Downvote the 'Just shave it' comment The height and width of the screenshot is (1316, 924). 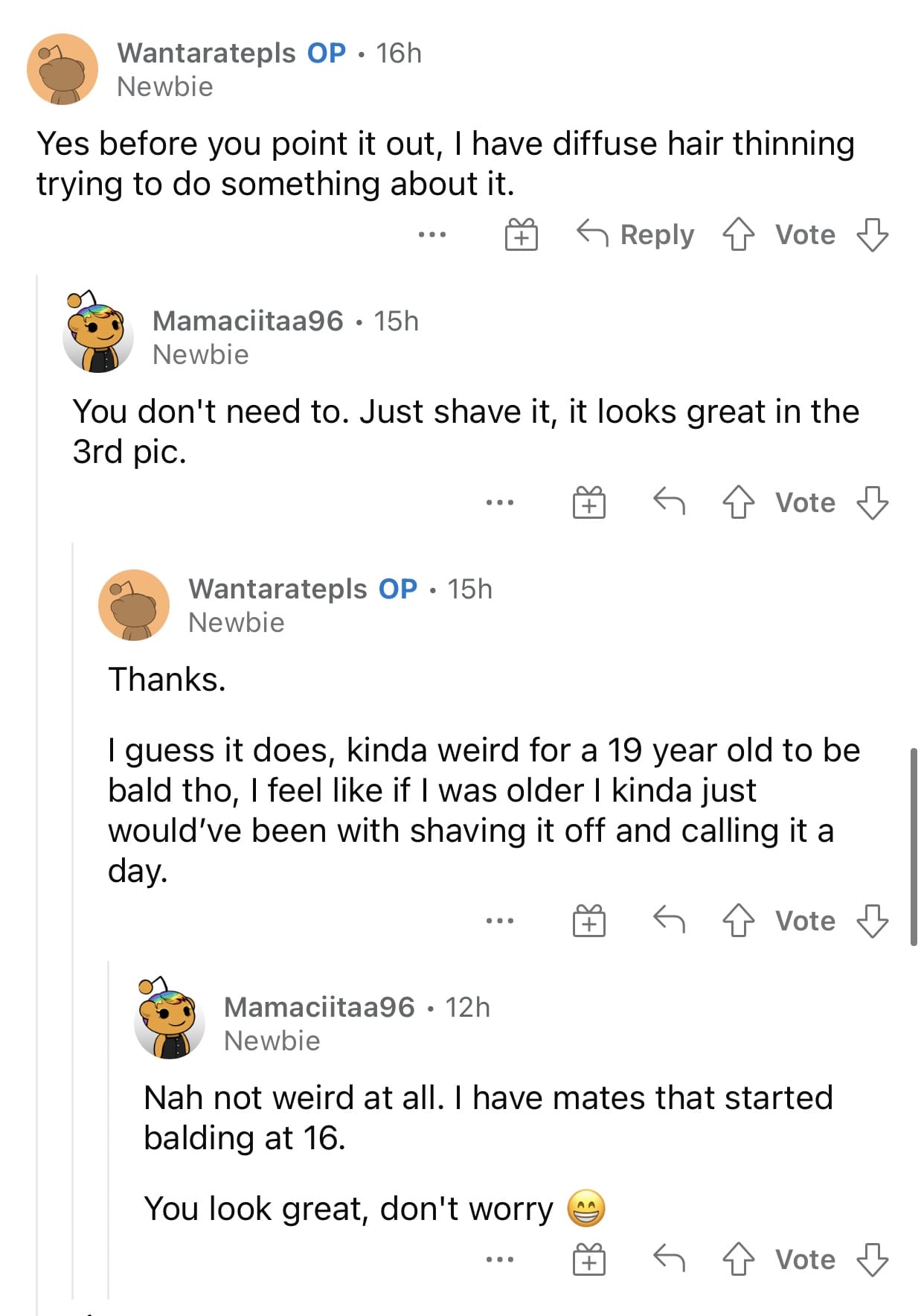point(872,502)
